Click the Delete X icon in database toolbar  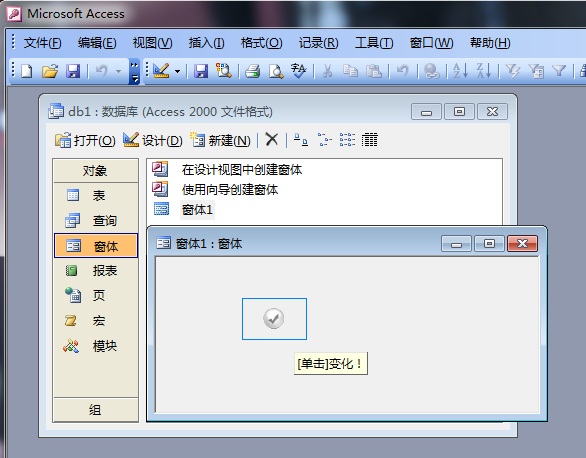tap(272, 140)
